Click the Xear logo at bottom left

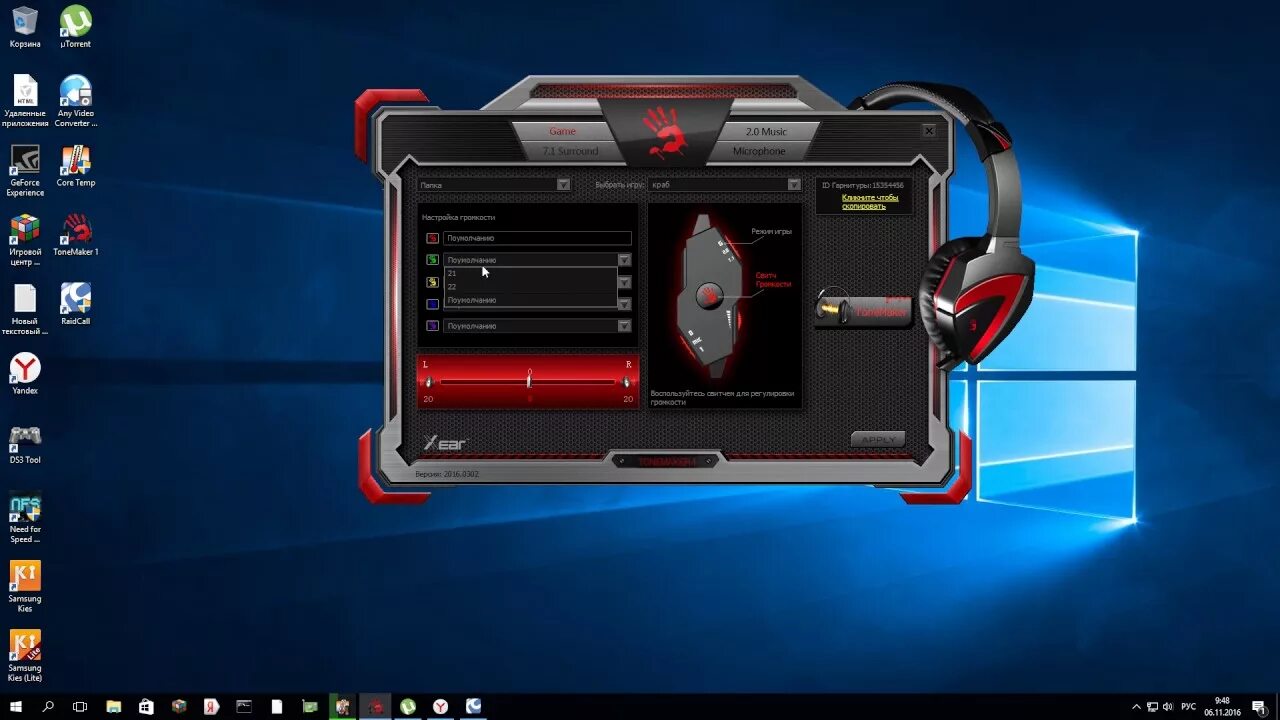point(444,442)
